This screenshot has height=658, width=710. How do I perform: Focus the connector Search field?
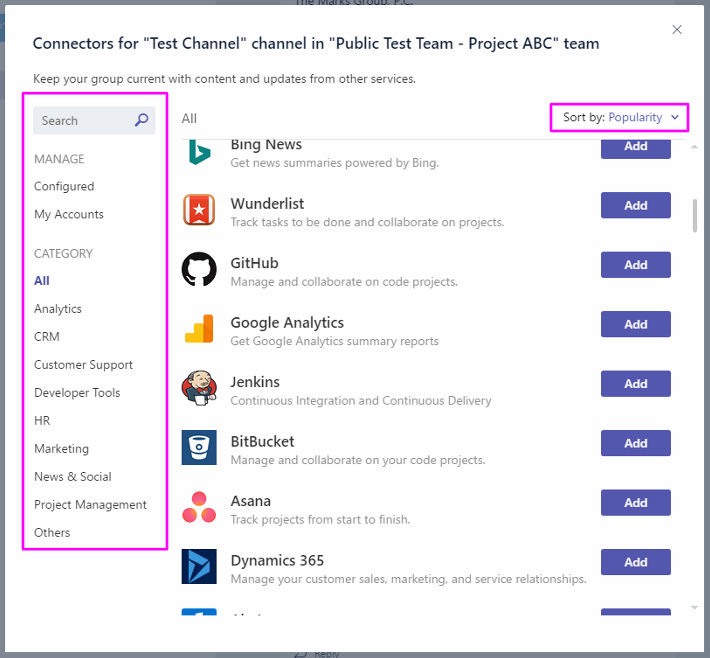[x=94, y=120]
